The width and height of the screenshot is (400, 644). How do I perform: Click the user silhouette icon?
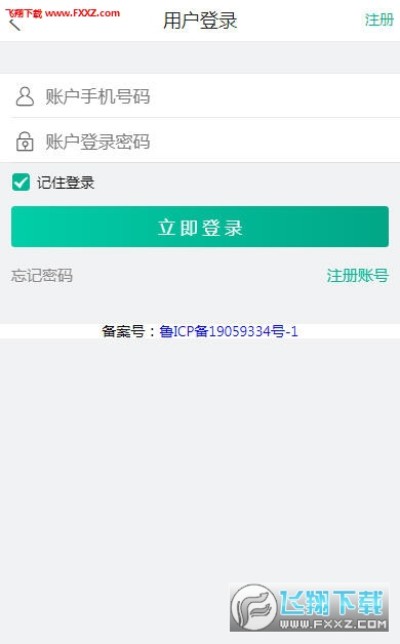click(x=25, y=97)
